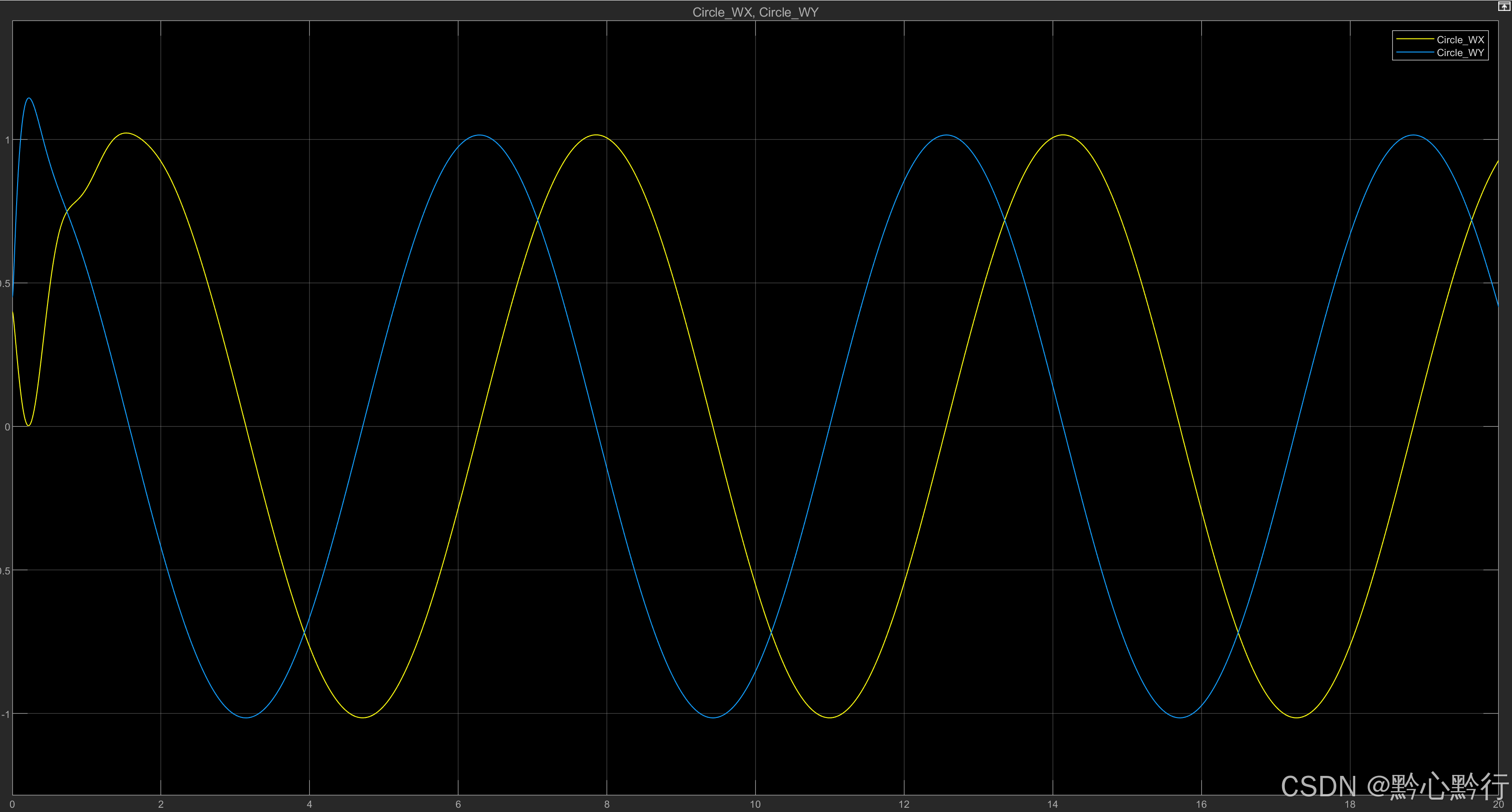Screen dimensions: 1512x812
Task: Click the x-axis tick label 4
Action: [x=309, y=804]
